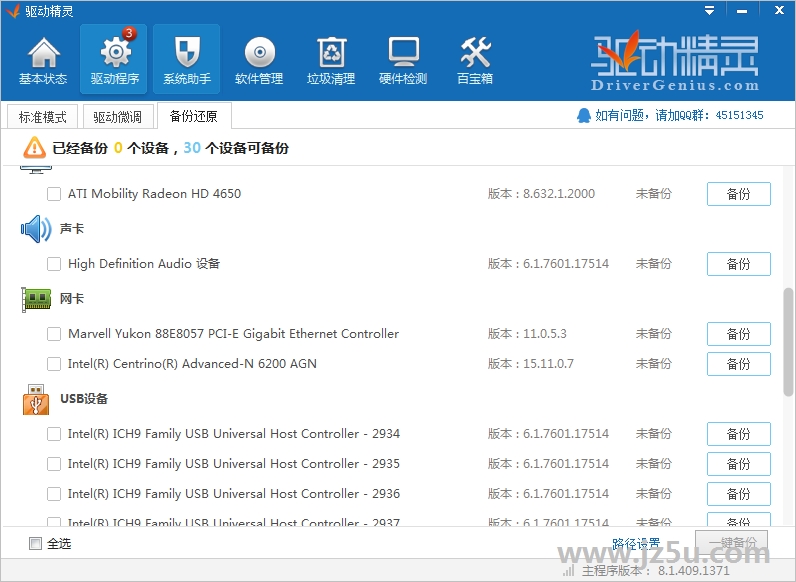Open the title bar dropdown menu arrow
Screen dimensions: 796x582
click(709, 10)
